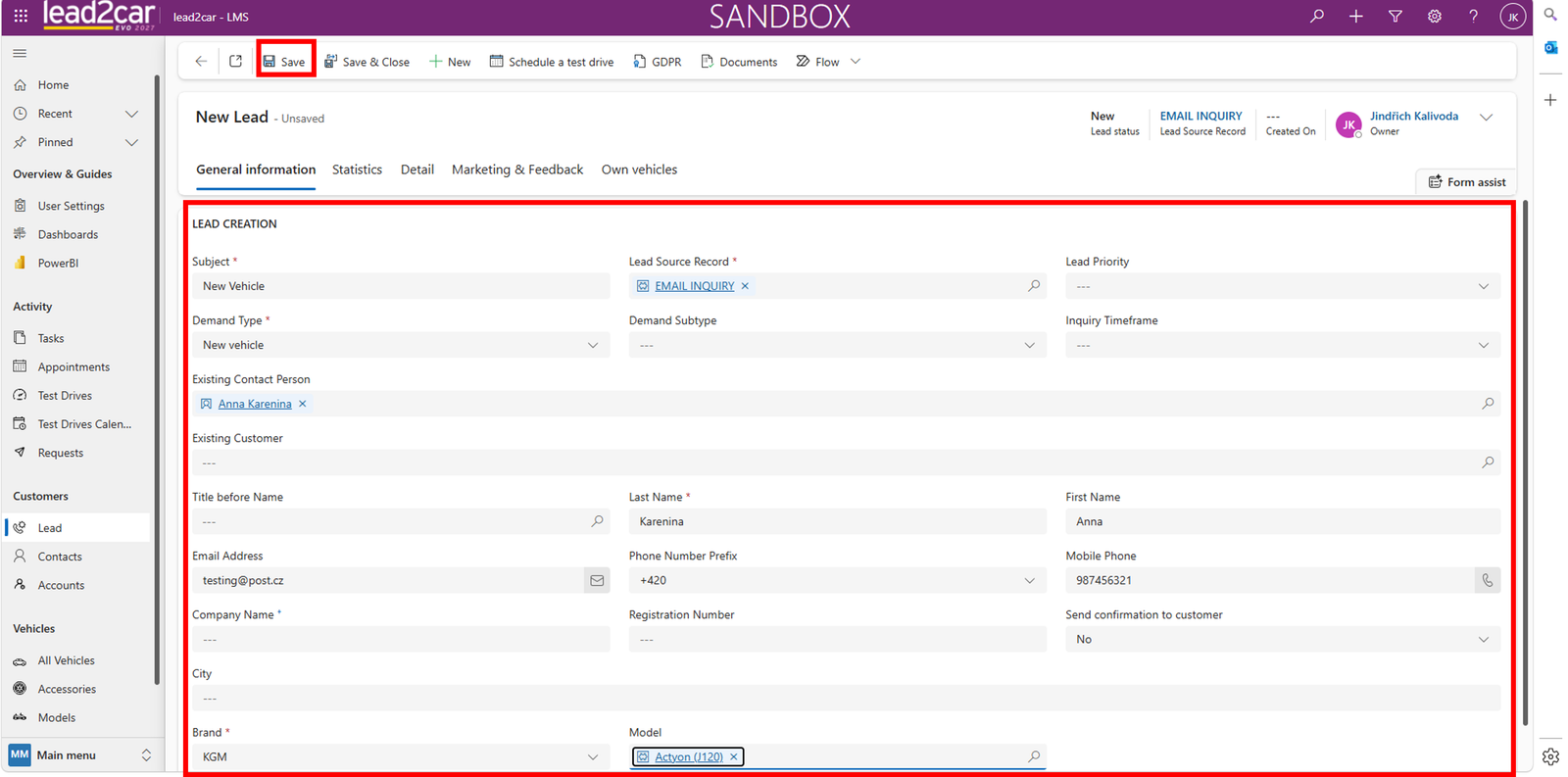The width and height of the screenshot is (1568, 777).
Task: Switch to the Detail tab
Action: [x=417, y=170]
